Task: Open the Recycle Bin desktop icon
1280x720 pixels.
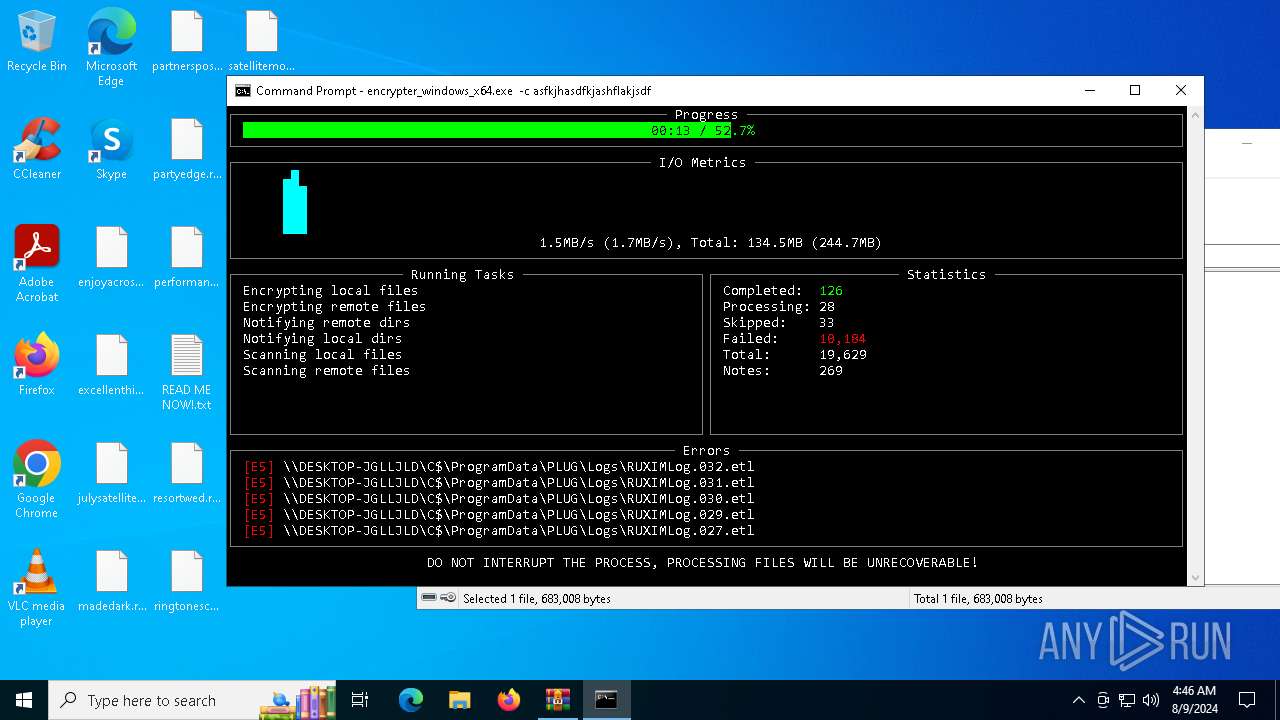Action: click(37, 41)
